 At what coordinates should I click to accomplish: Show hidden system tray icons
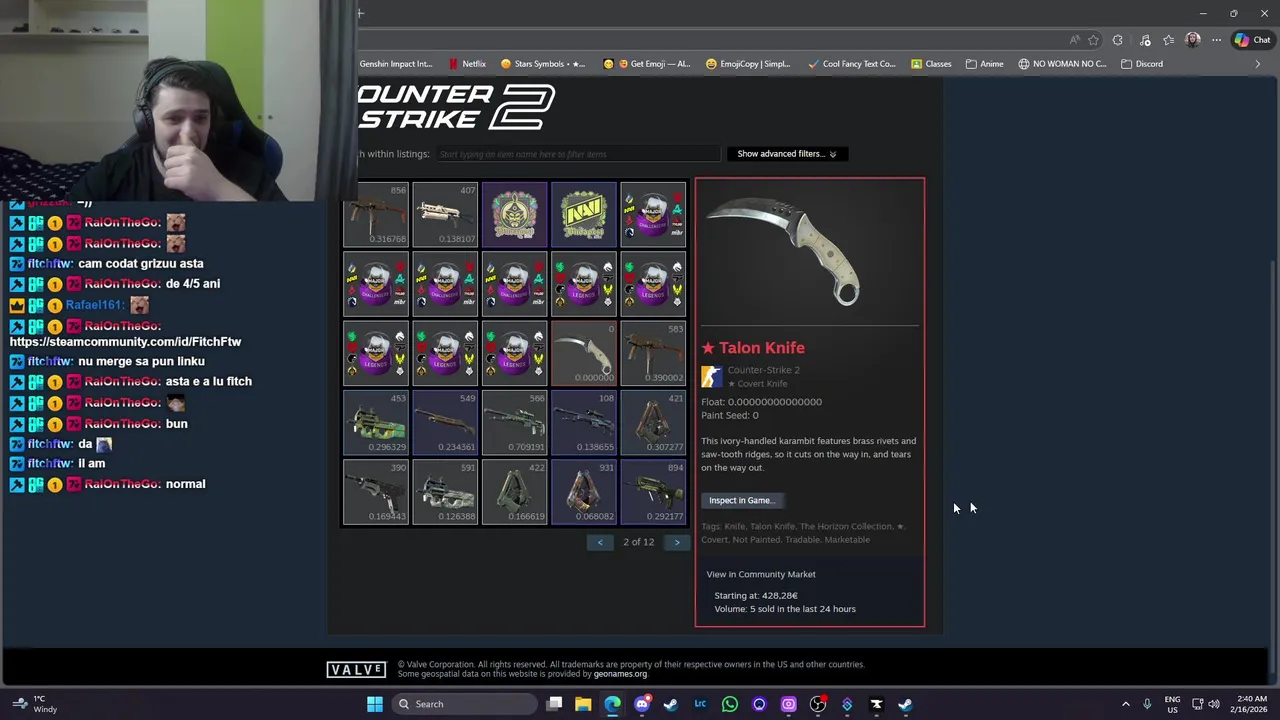point(1125,704)
